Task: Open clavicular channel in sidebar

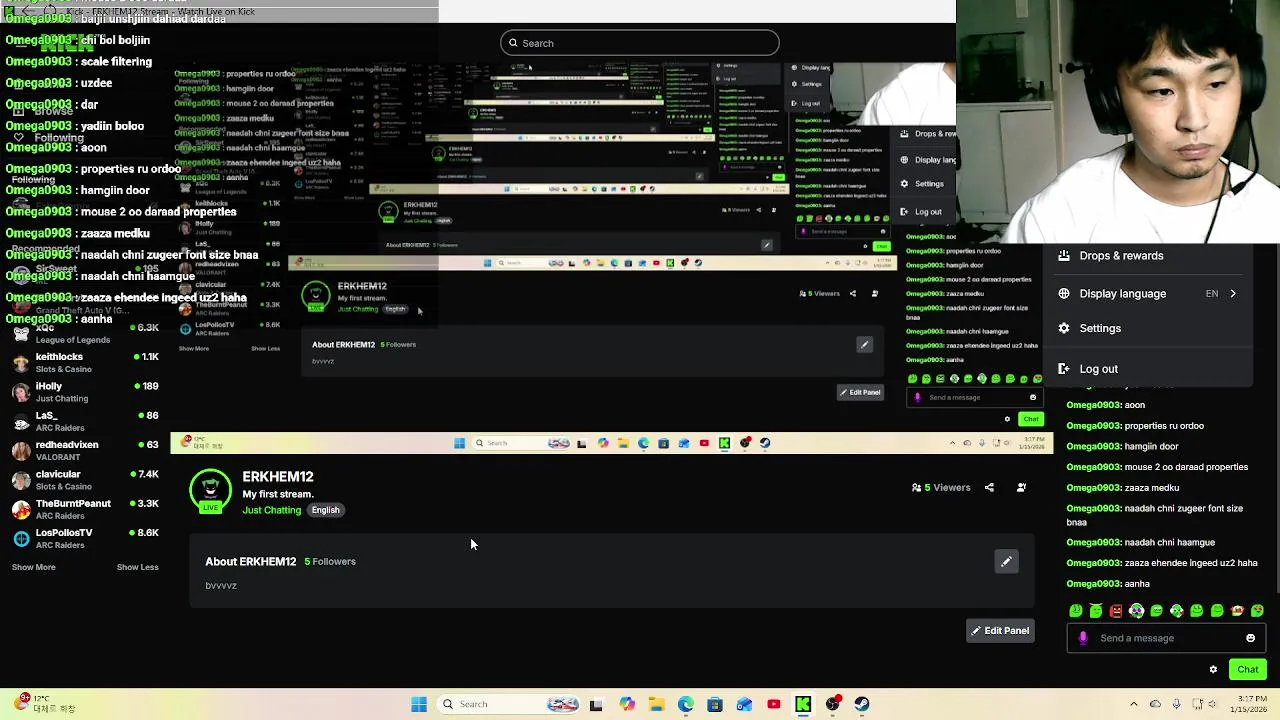Action: (85, 480)
